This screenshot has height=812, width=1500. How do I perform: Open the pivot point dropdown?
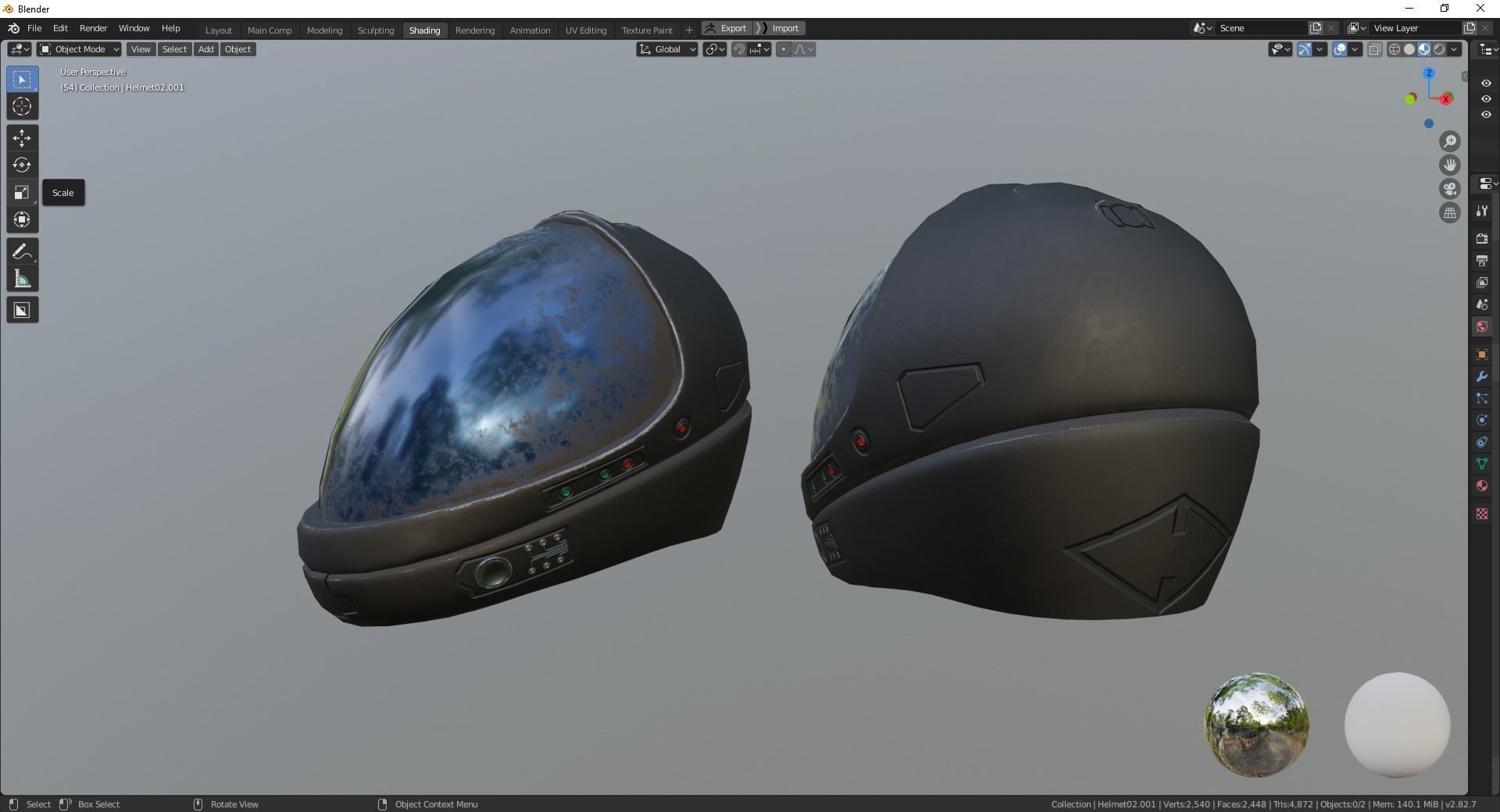715,49
